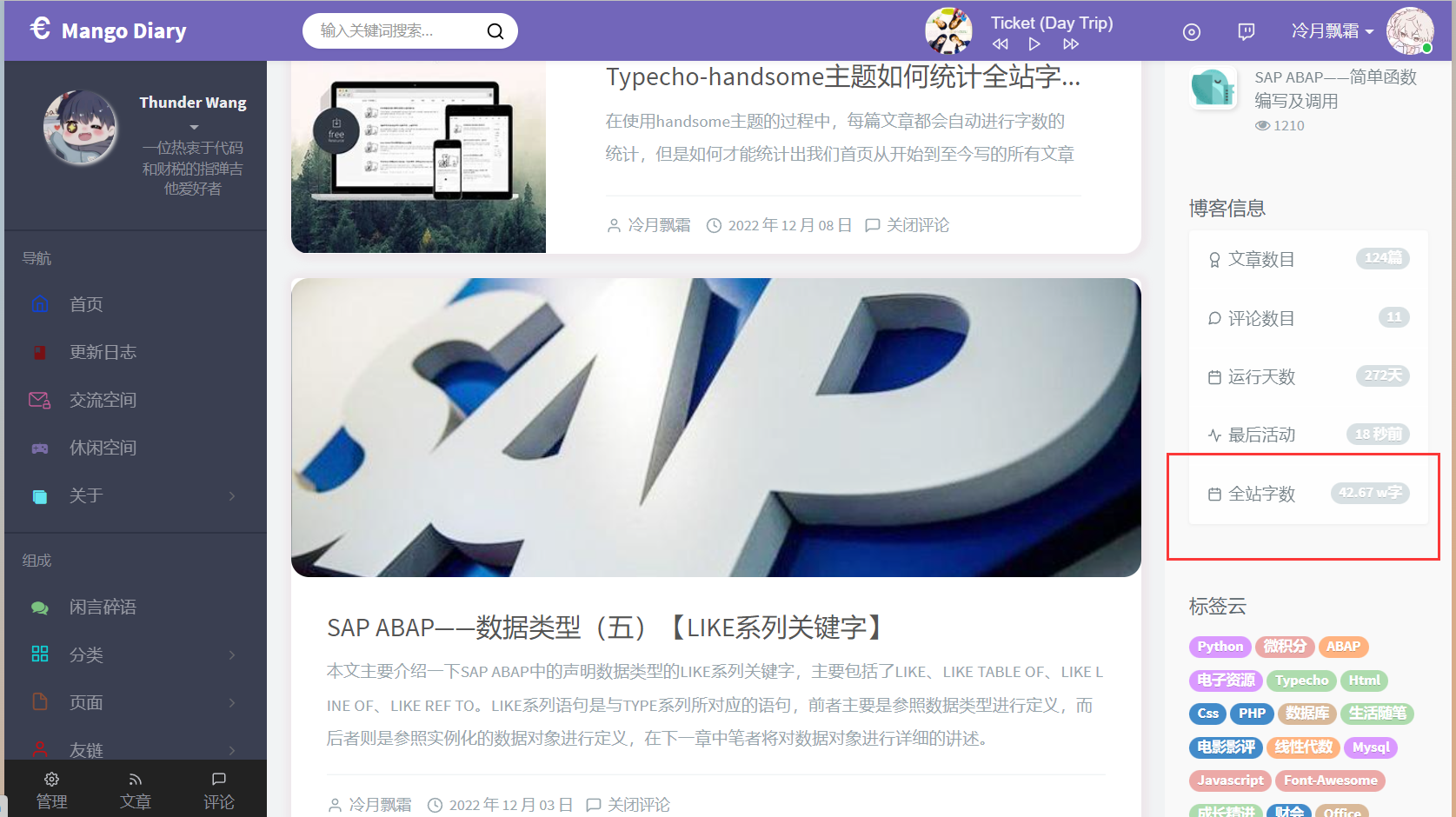Image resolution: width=1456 pixels, height=817 pixels.
Task: Open the SAP ABAP 简单函数 sidebar post
Action: click(x=1334, y=89)
